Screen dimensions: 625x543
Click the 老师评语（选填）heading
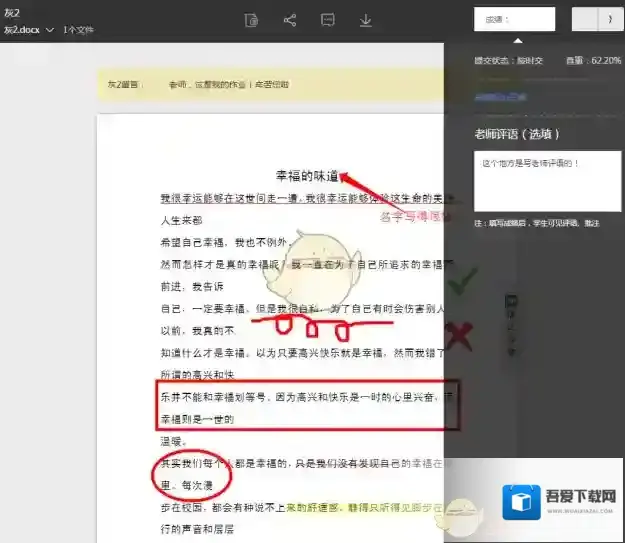(517, 134)
